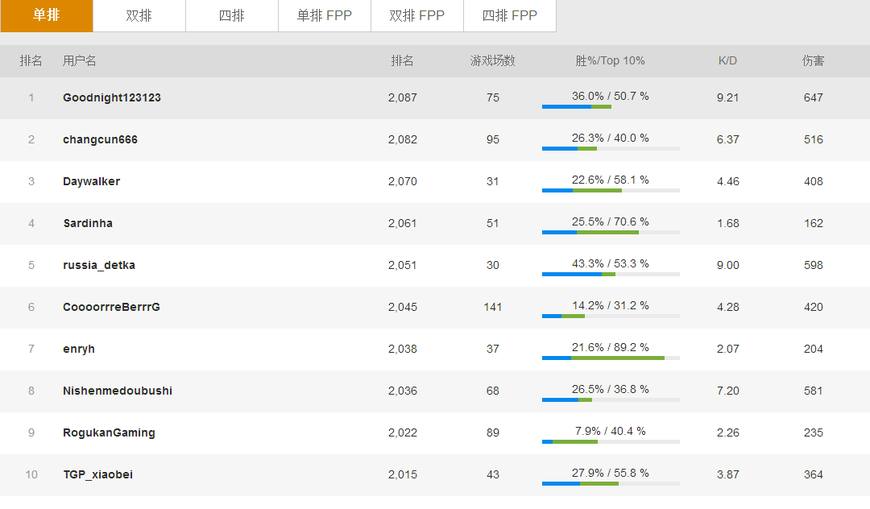Open the 四排 tab
Viewport: 870px width, 509px height.
click(x=231, y=15)
